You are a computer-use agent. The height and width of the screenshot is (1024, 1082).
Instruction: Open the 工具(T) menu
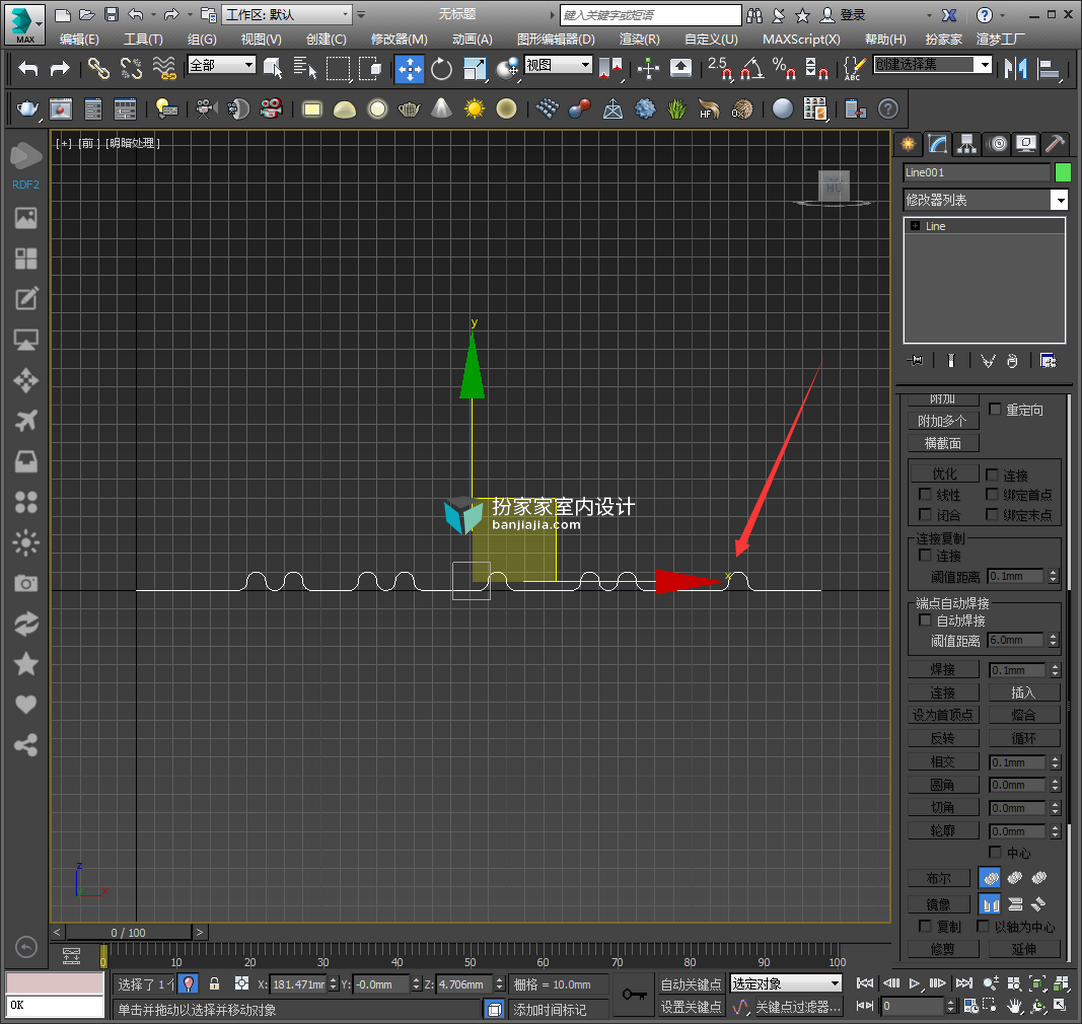[143, 39]
